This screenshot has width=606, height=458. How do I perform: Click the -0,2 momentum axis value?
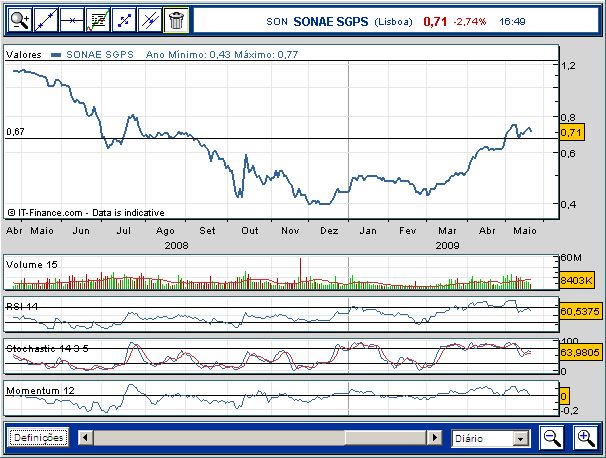tap(569, 410)
